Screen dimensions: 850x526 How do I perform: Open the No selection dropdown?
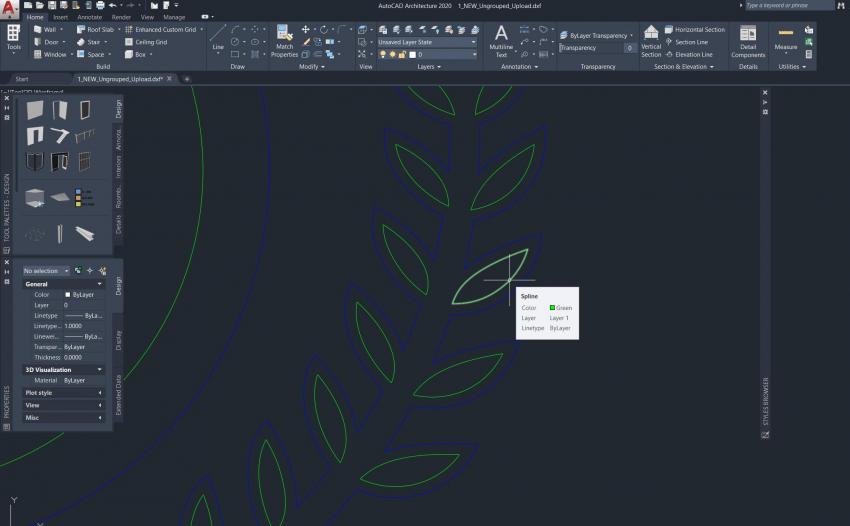click(46, 271)
